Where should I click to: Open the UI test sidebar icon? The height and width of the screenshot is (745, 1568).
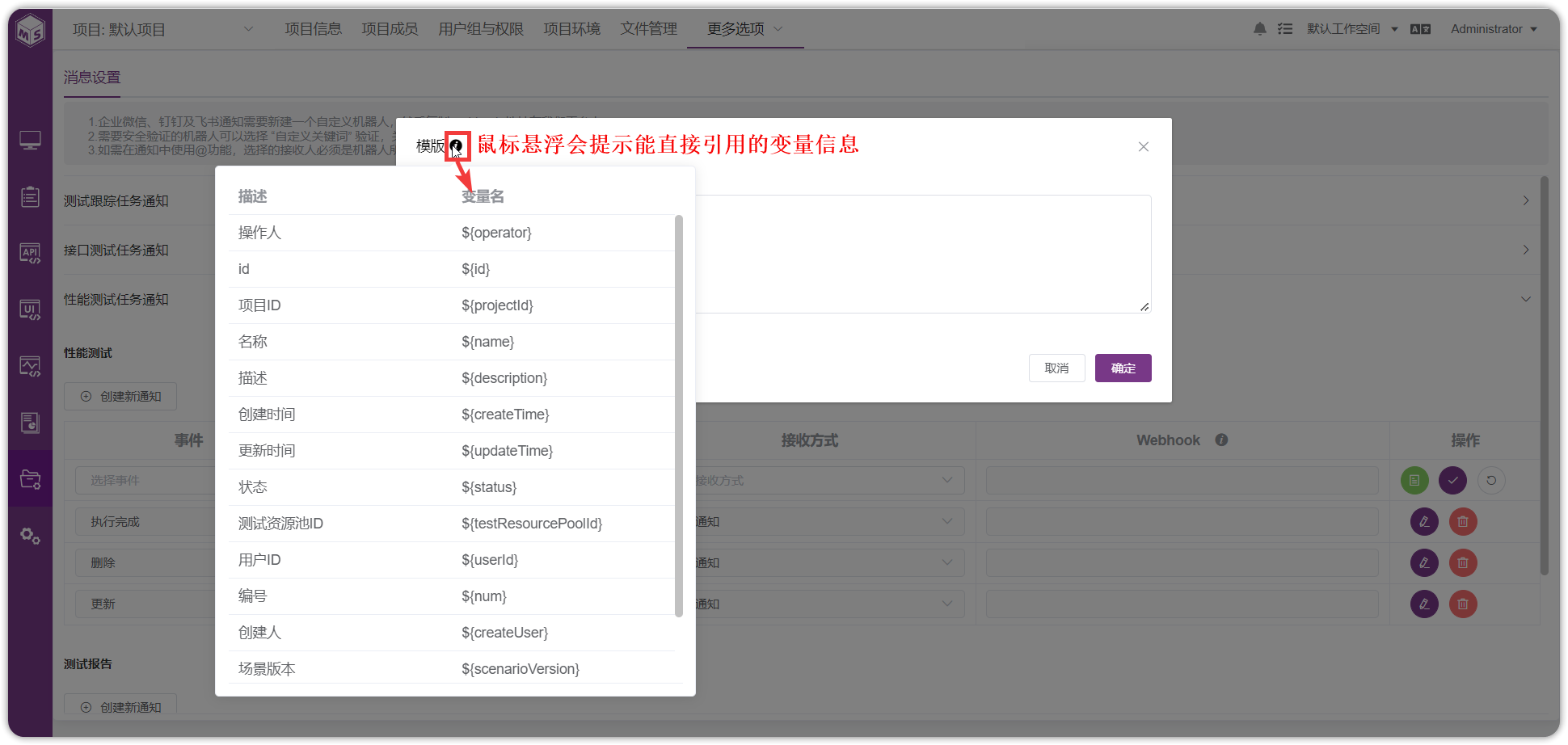pyautogui.click(x=31, y=310)
